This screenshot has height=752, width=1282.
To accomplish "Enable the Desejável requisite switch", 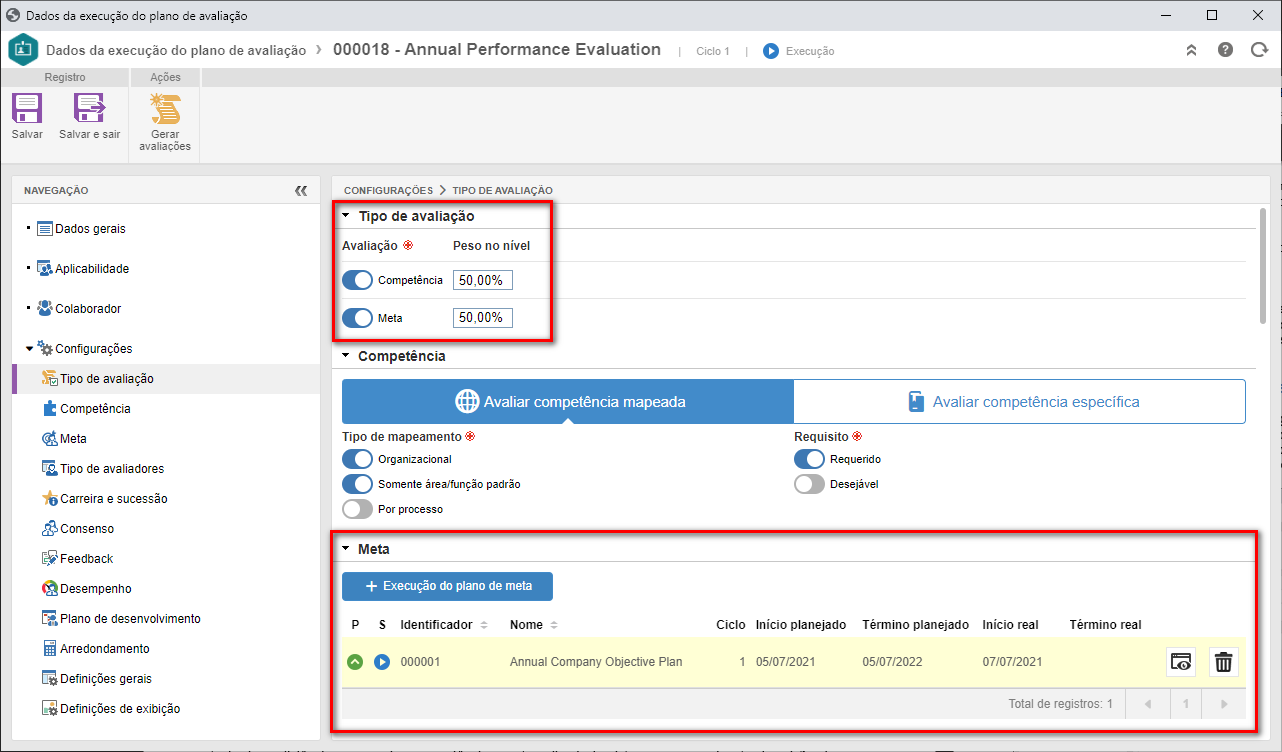I will [x=809, y=484].
